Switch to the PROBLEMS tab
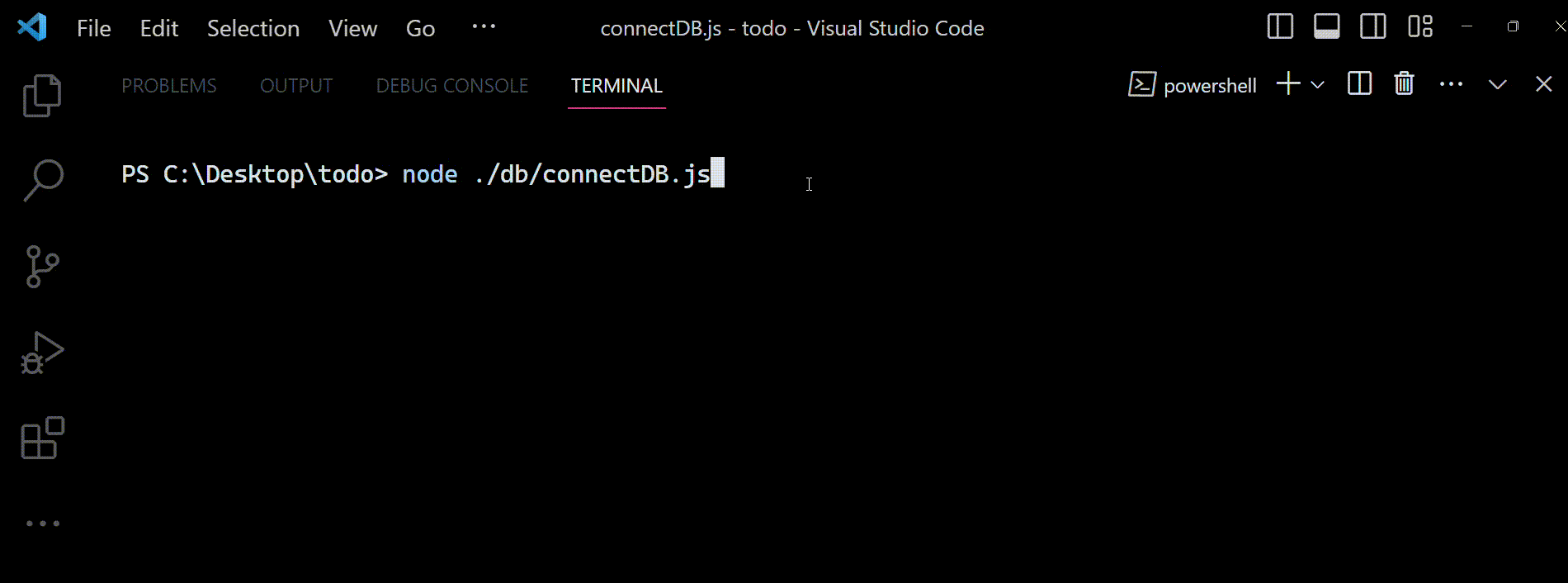This screenshot has width=1568, height=583. tap(169, 85)
